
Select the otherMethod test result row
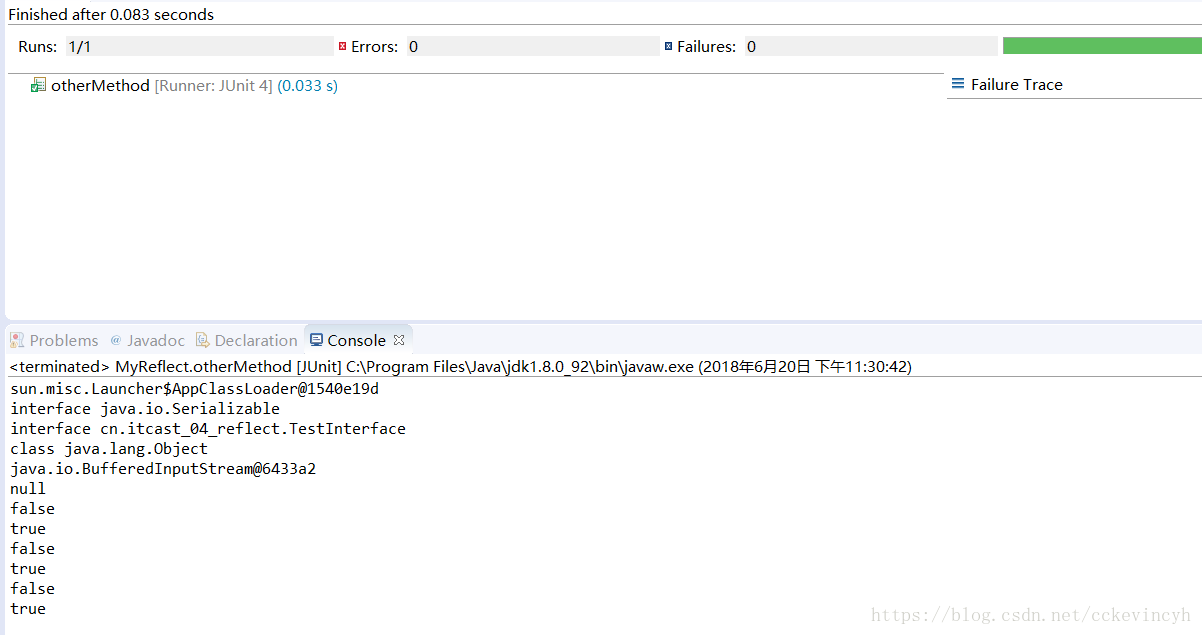point(184,86)
